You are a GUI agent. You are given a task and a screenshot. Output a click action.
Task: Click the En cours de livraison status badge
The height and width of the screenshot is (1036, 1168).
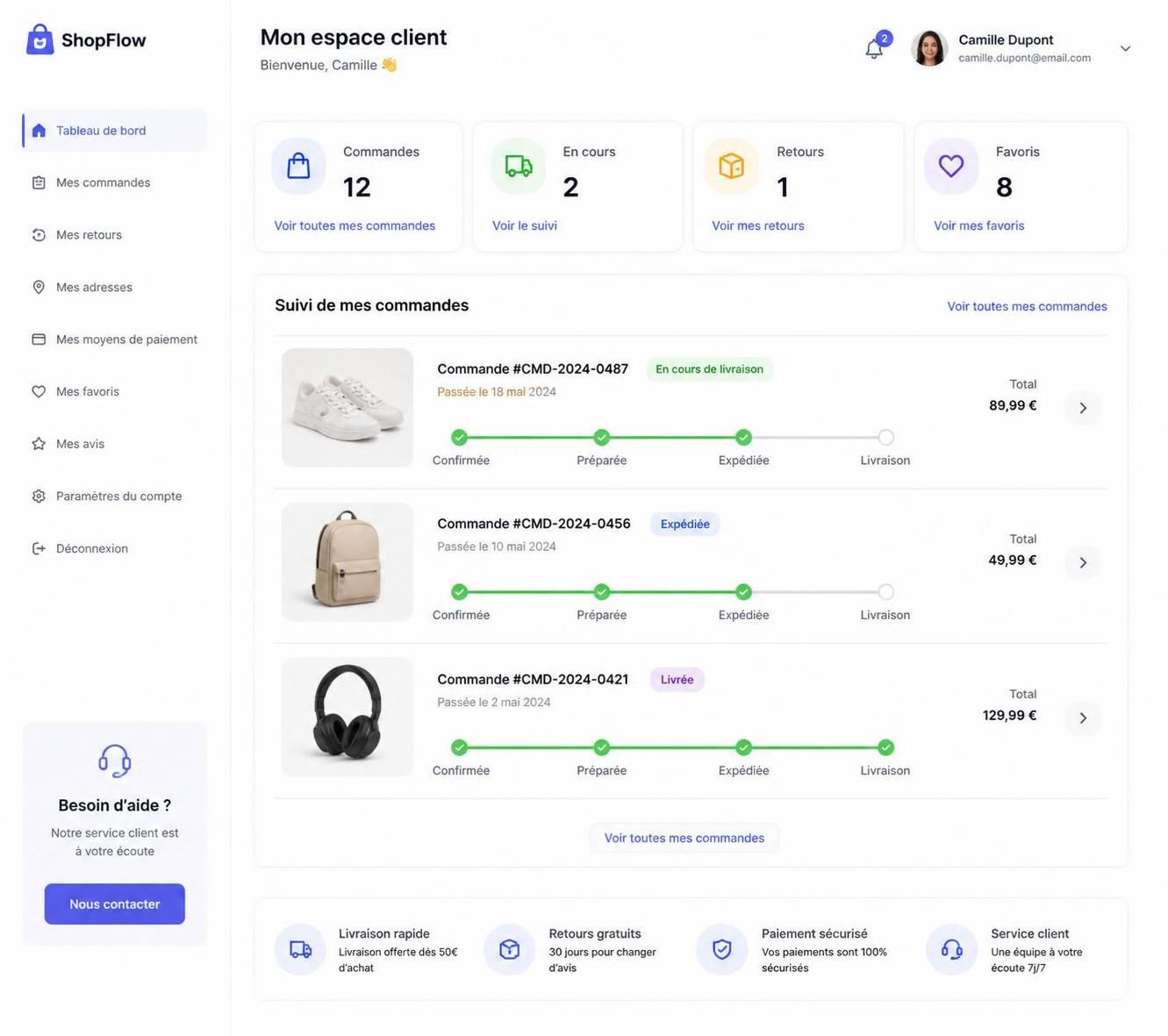(x=709, y=369)
